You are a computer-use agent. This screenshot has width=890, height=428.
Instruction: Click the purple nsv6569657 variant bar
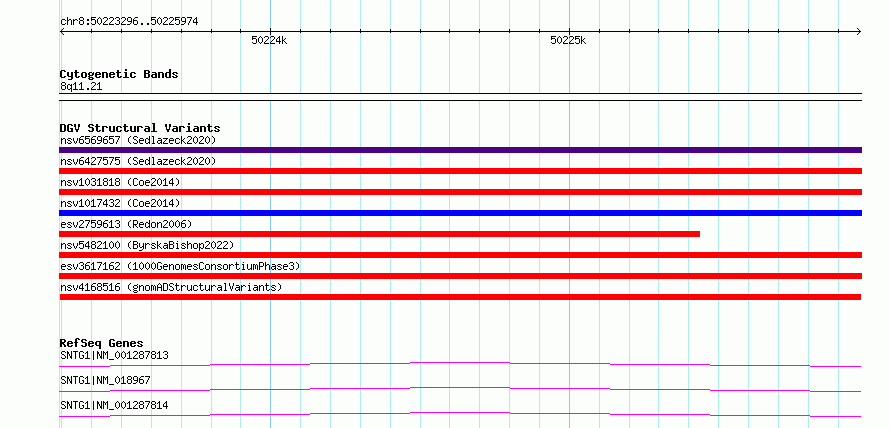point(460,150)
